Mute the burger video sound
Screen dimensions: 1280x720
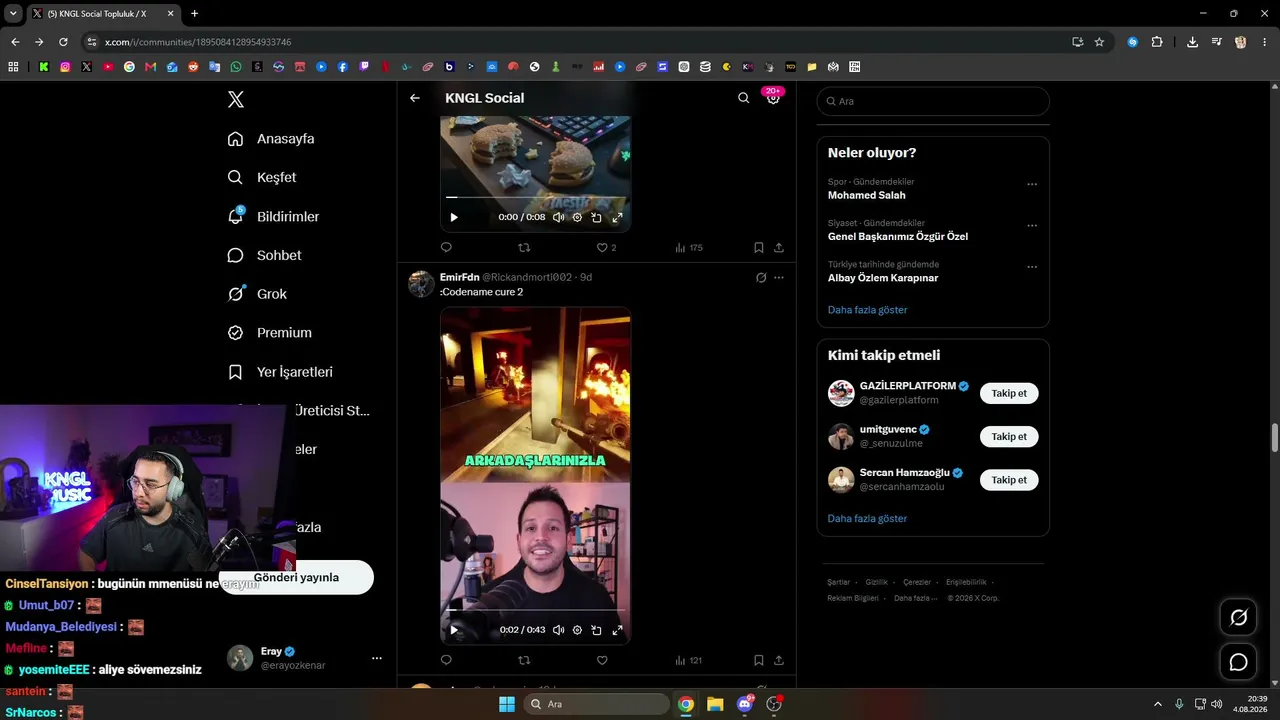559,217
